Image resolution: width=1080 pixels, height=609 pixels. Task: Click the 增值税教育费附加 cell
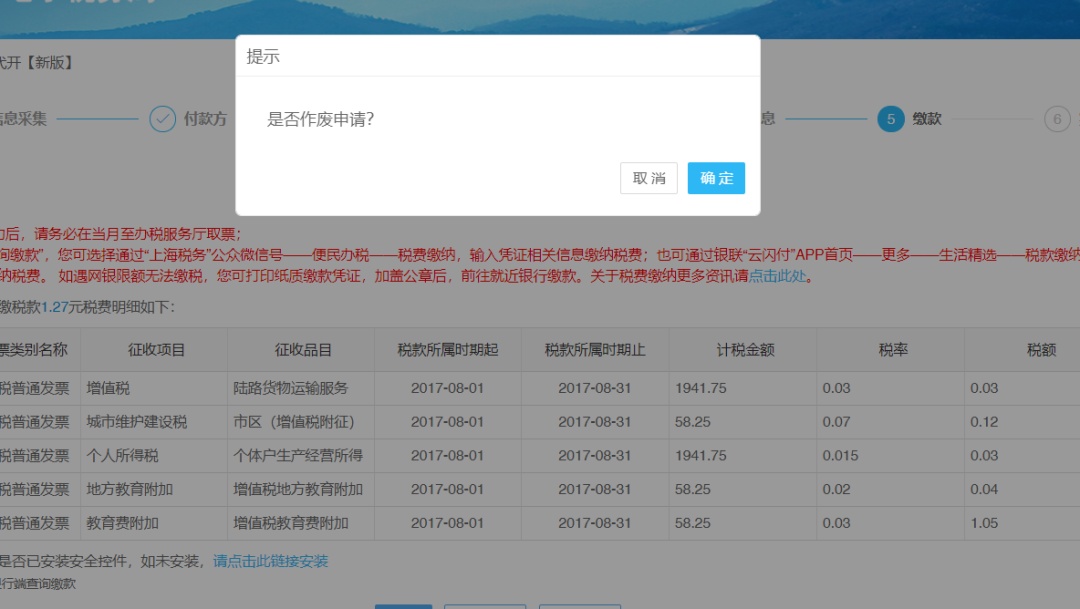coord(291,523)
